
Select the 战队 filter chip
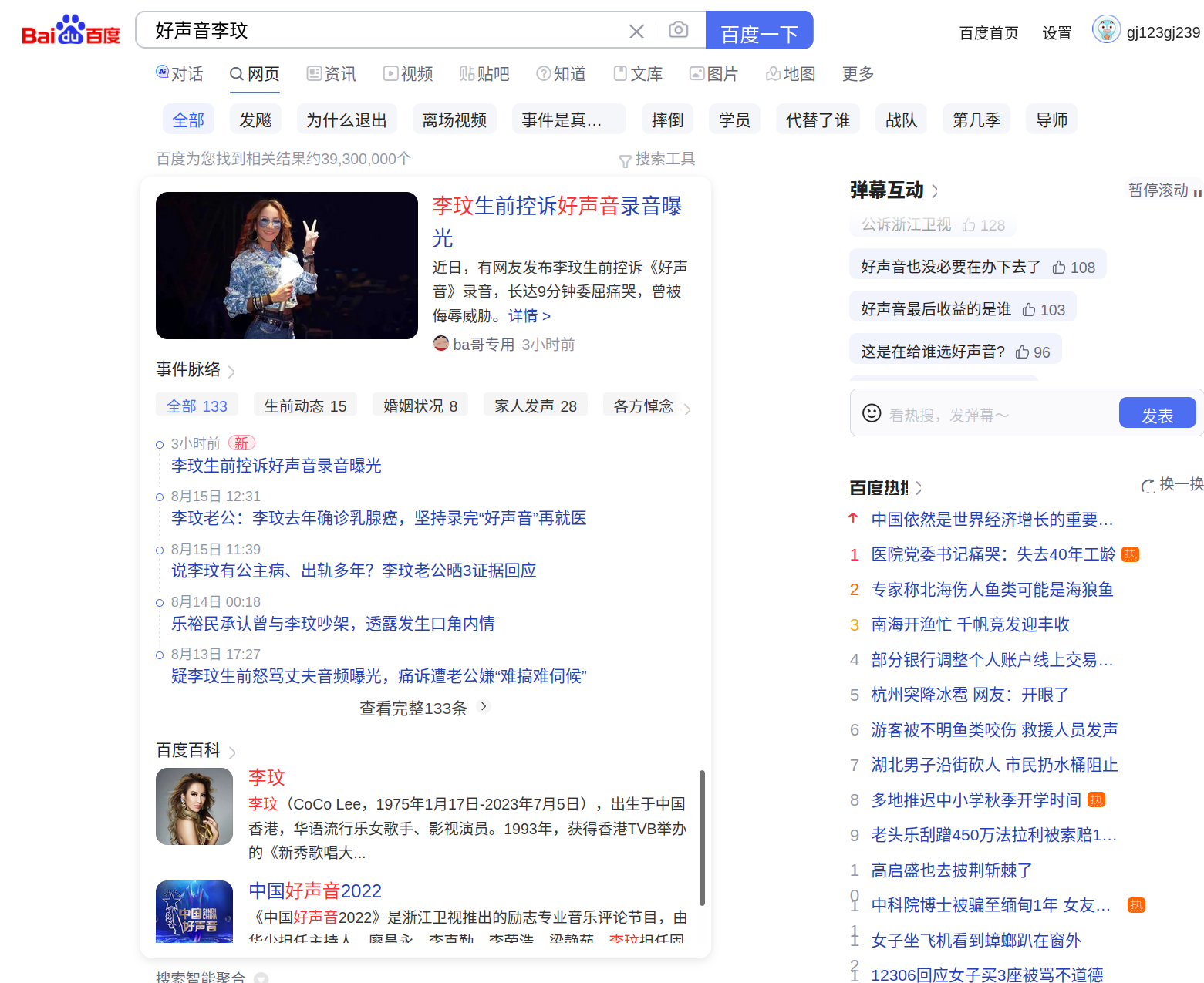pyautogui.click(x=901, y=120)
